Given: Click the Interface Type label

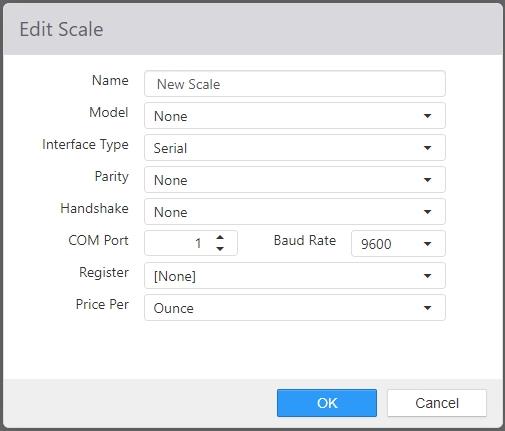Looking at the screenshot, I should point(85,145).
